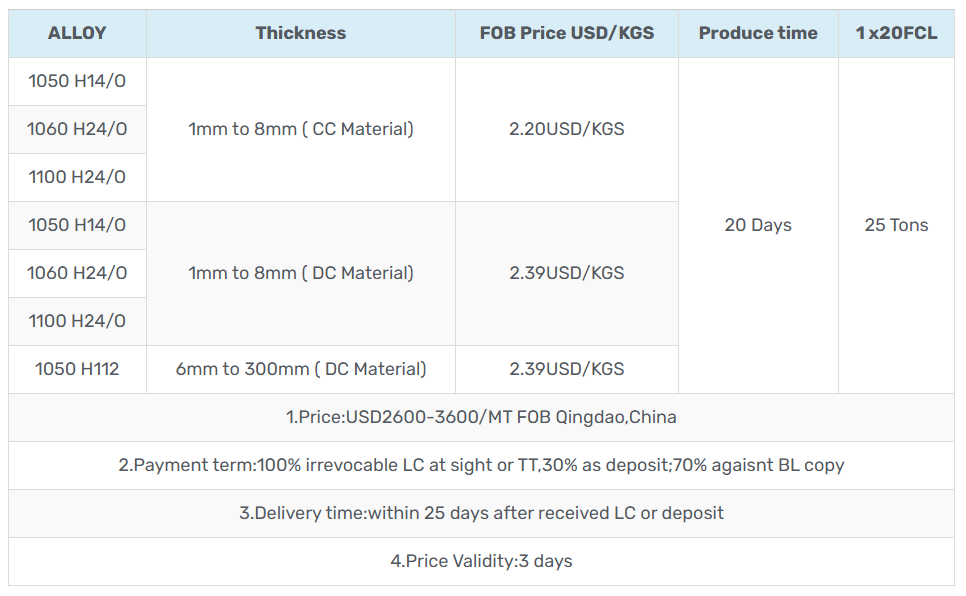Select the 1mm to 8mm DC Material cell

click(x=300, y=273)
